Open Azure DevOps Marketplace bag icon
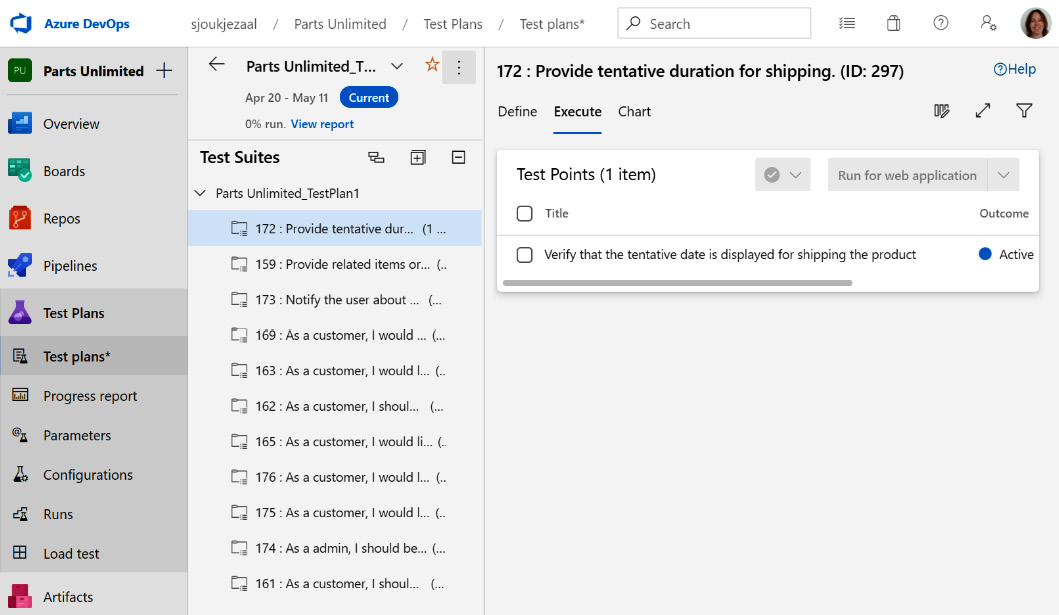The height and width of the screenshot is (615, 1059). (893, 22)
